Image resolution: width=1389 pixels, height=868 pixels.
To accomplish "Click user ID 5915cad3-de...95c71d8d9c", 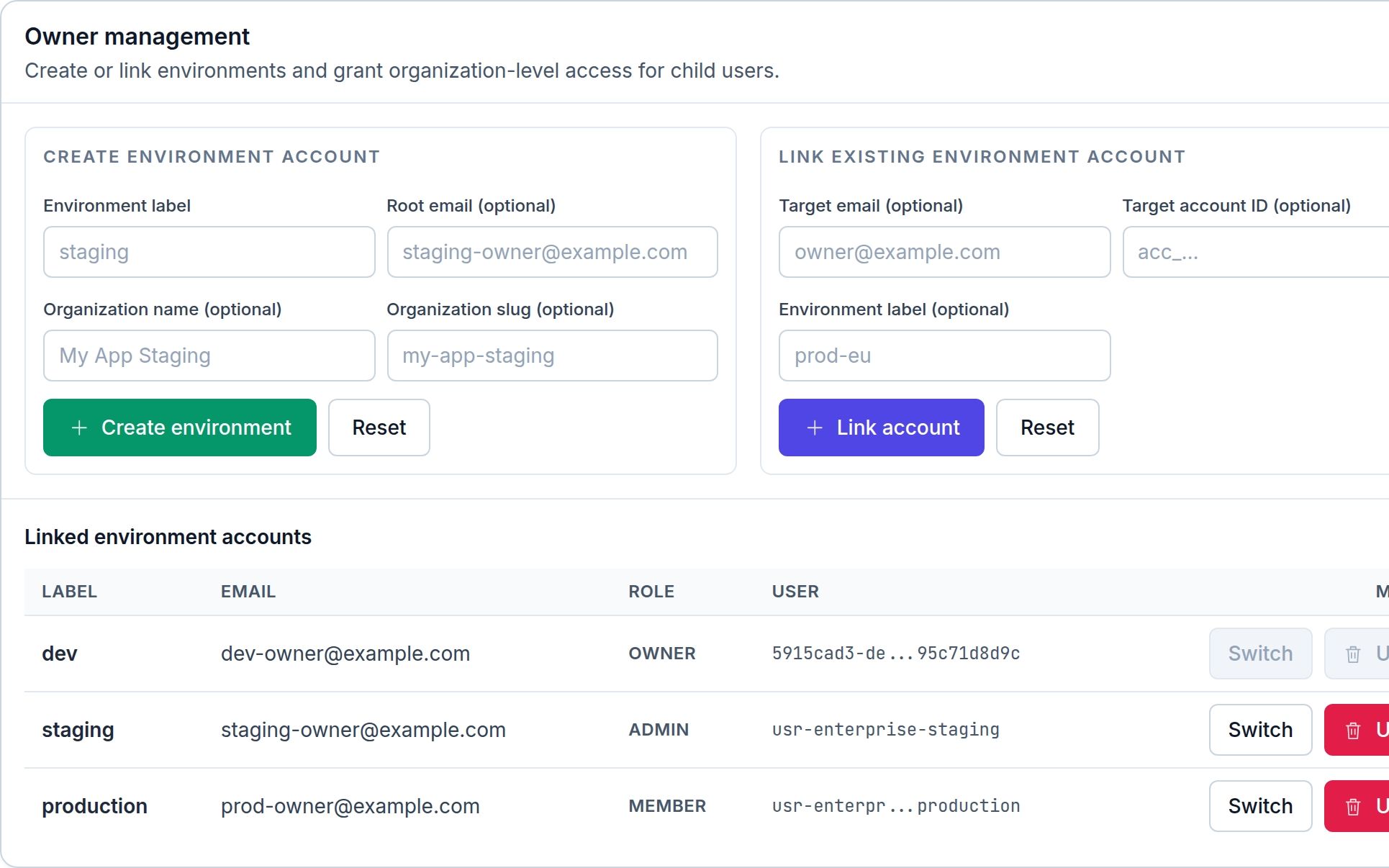I will (x=896, y=654).
